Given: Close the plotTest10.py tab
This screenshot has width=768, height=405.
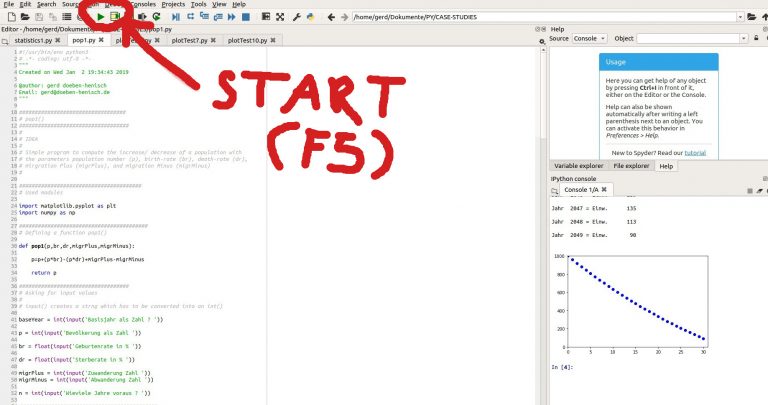Looking at the screenshot, I should [x=273, y=40].
